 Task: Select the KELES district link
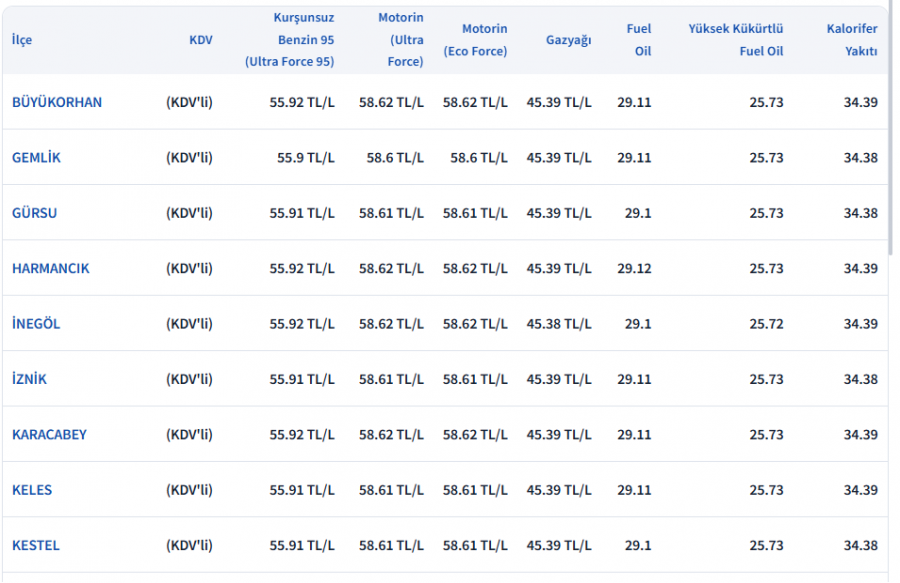(x=32, y=490)
